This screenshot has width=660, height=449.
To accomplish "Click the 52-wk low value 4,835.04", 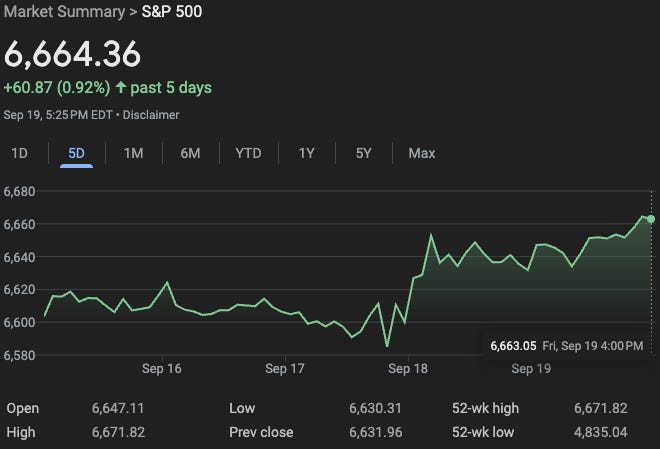I will (601, 432).
